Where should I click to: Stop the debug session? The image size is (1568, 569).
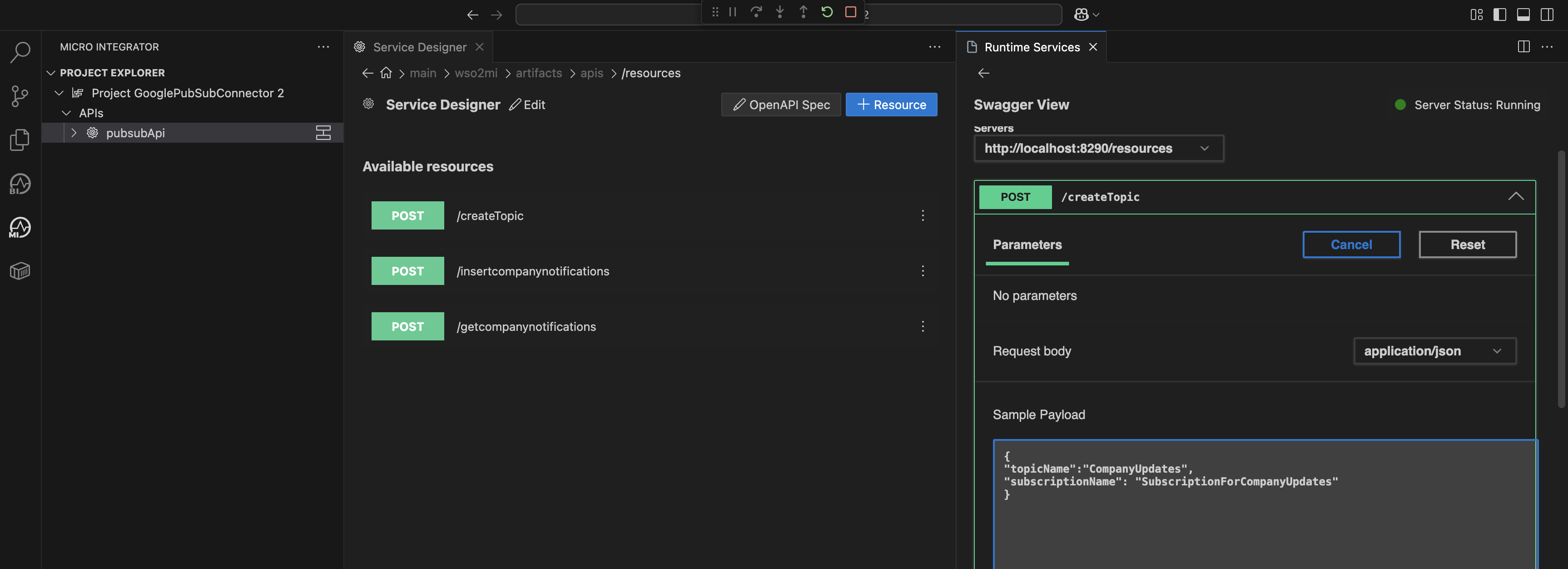850,12
